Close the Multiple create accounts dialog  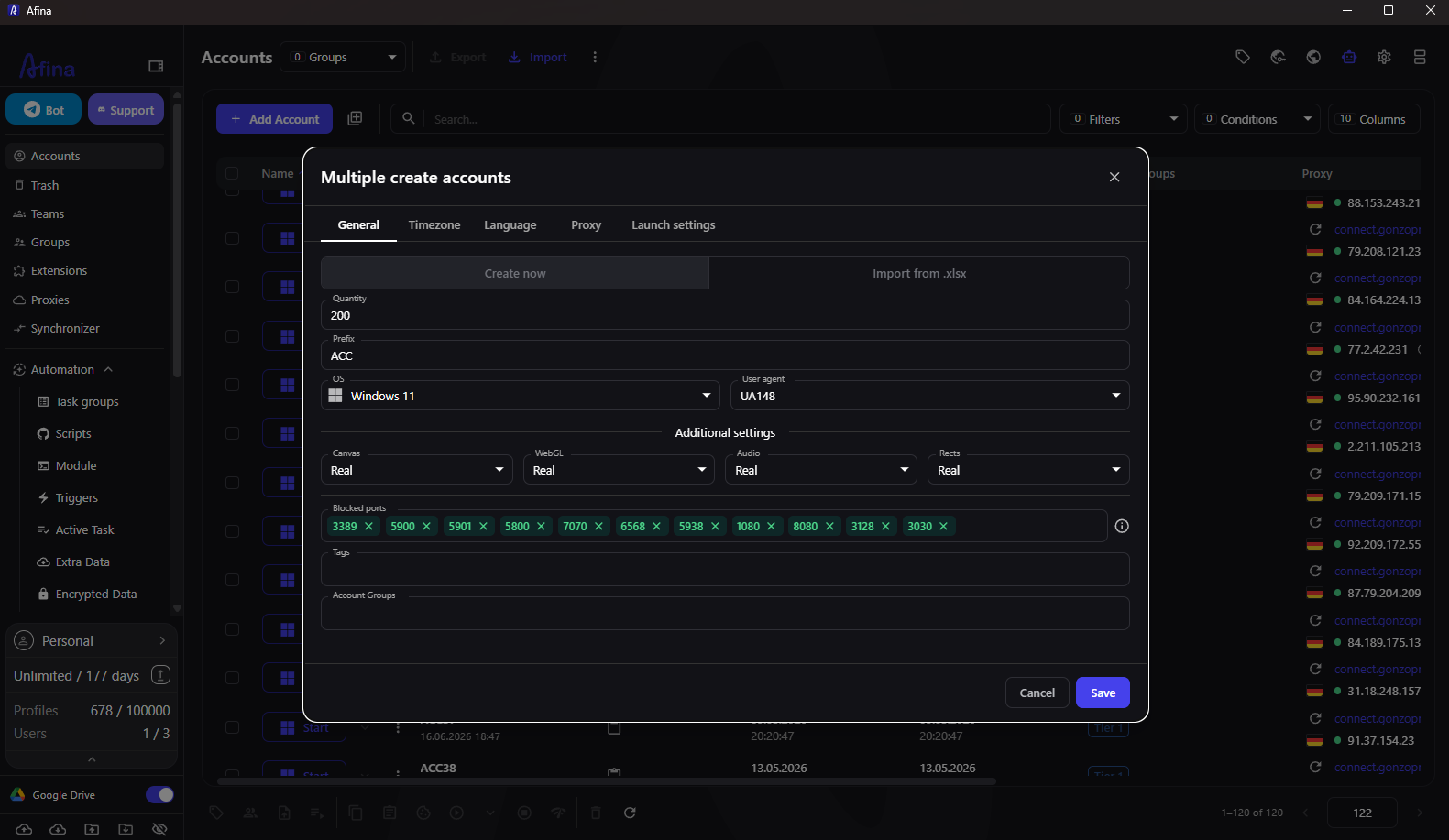(x=1114, y=177)
